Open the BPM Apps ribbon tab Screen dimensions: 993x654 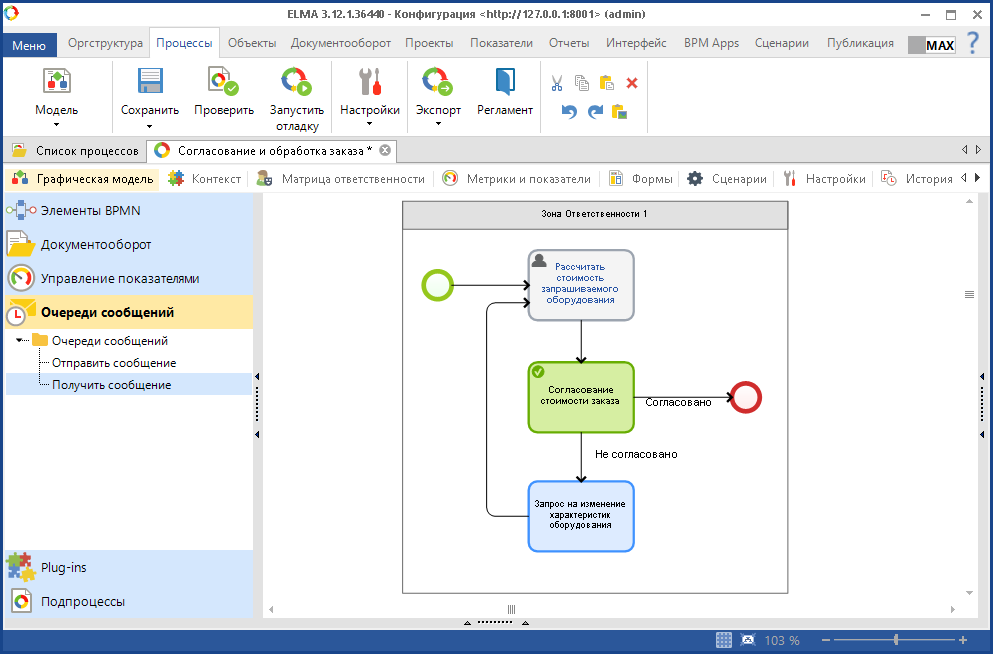tap(711, 43)
